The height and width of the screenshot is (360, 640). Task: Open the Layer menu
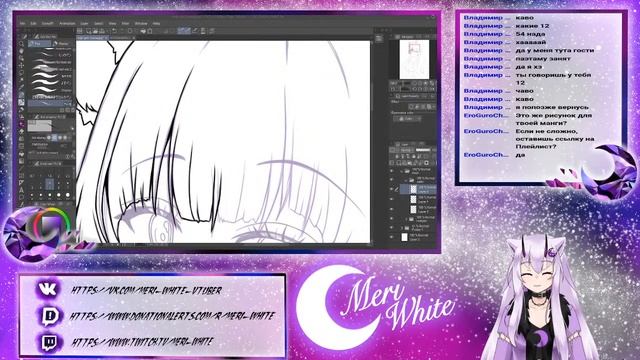click(x=84, y=23)
